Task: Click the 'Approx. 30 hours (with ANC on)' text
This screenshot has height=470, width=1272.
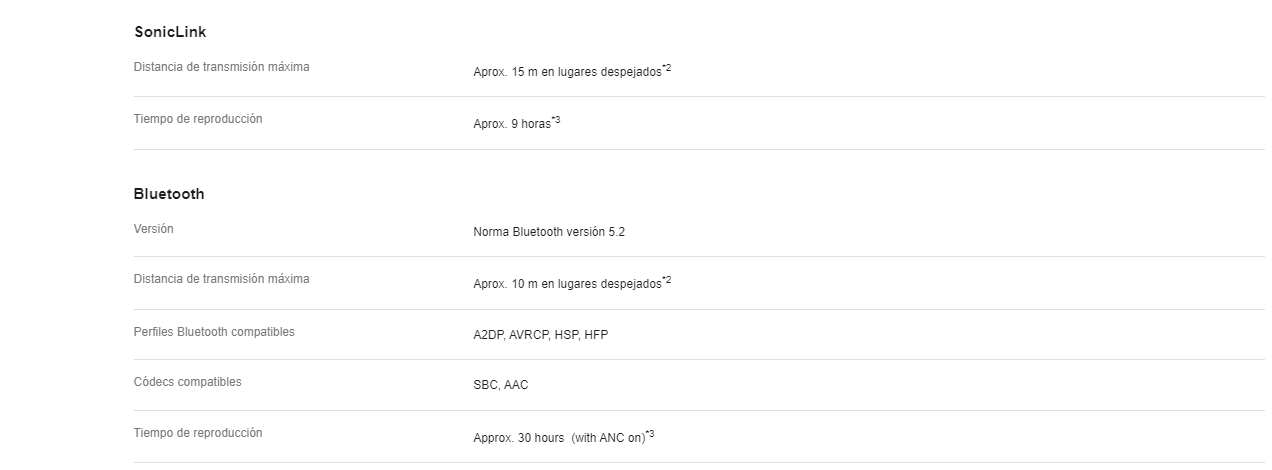Action: point(559,438)
